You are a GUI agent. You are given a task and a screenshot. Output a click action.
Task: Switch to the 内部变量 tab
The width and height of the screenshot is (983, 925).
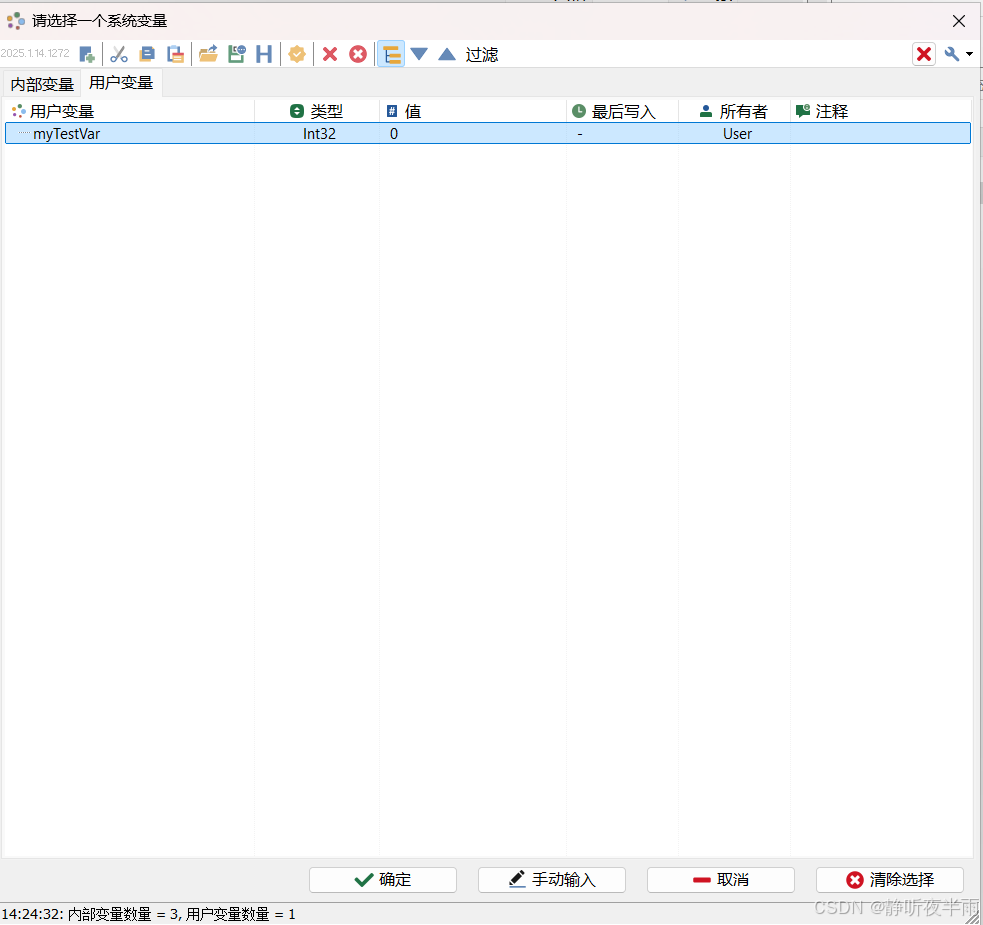click(42, 85)
